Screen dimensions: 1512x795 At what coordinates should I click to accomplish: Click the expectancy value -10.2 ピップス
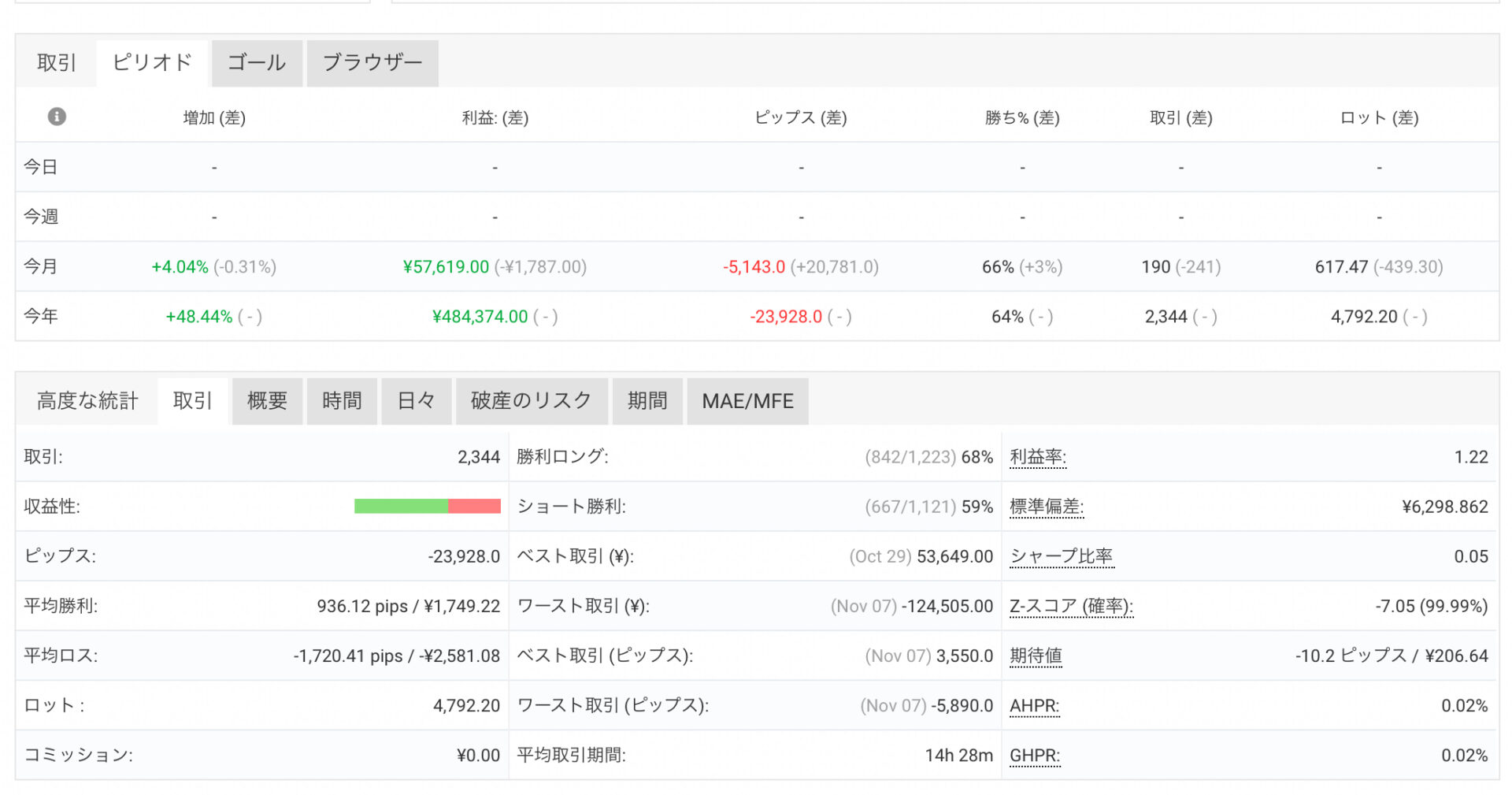coord(1351,656)
